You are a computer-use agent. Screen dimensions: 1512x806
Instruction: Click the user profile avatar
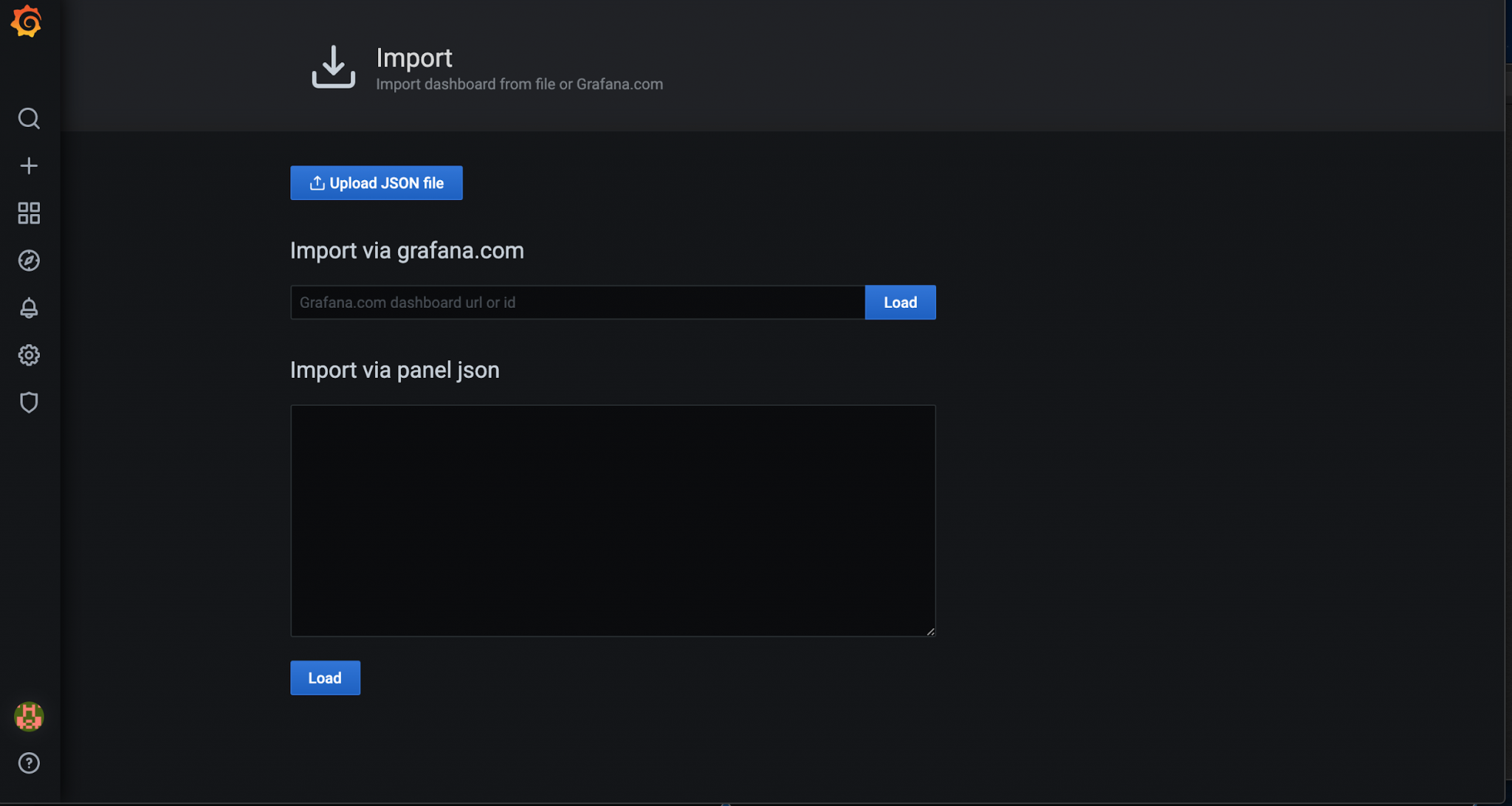29,716
